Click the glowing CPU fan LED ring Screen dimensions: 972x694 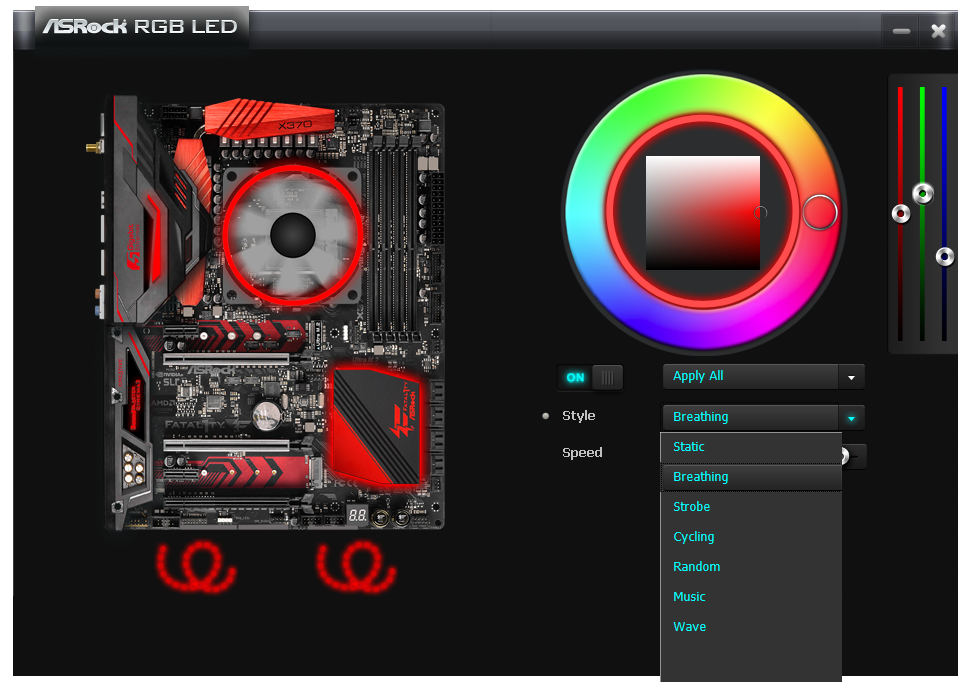[x=293, y=235]
